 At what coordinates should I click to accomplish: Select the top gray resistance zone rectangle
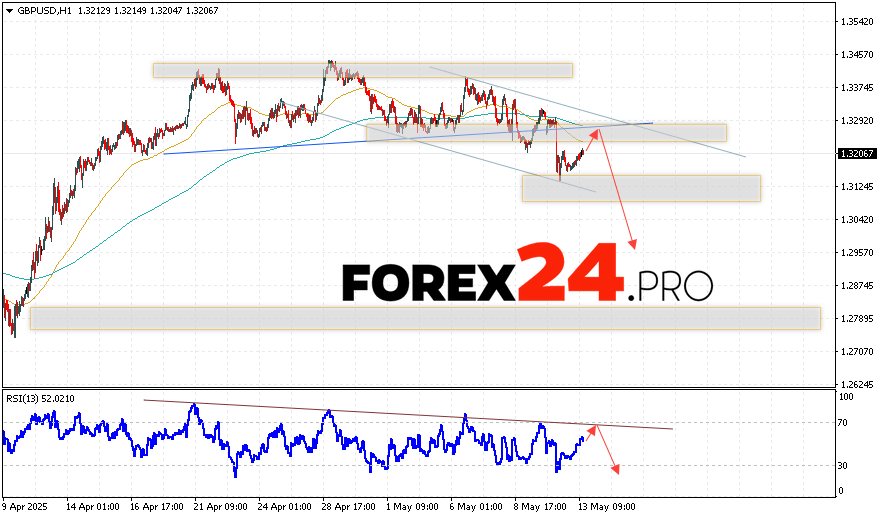click(362, 70)
